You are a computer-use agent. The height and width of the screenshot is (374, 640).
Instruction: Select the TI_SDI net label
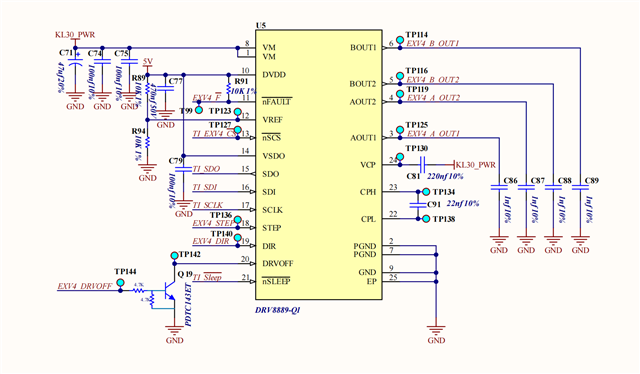click(205, 187)
